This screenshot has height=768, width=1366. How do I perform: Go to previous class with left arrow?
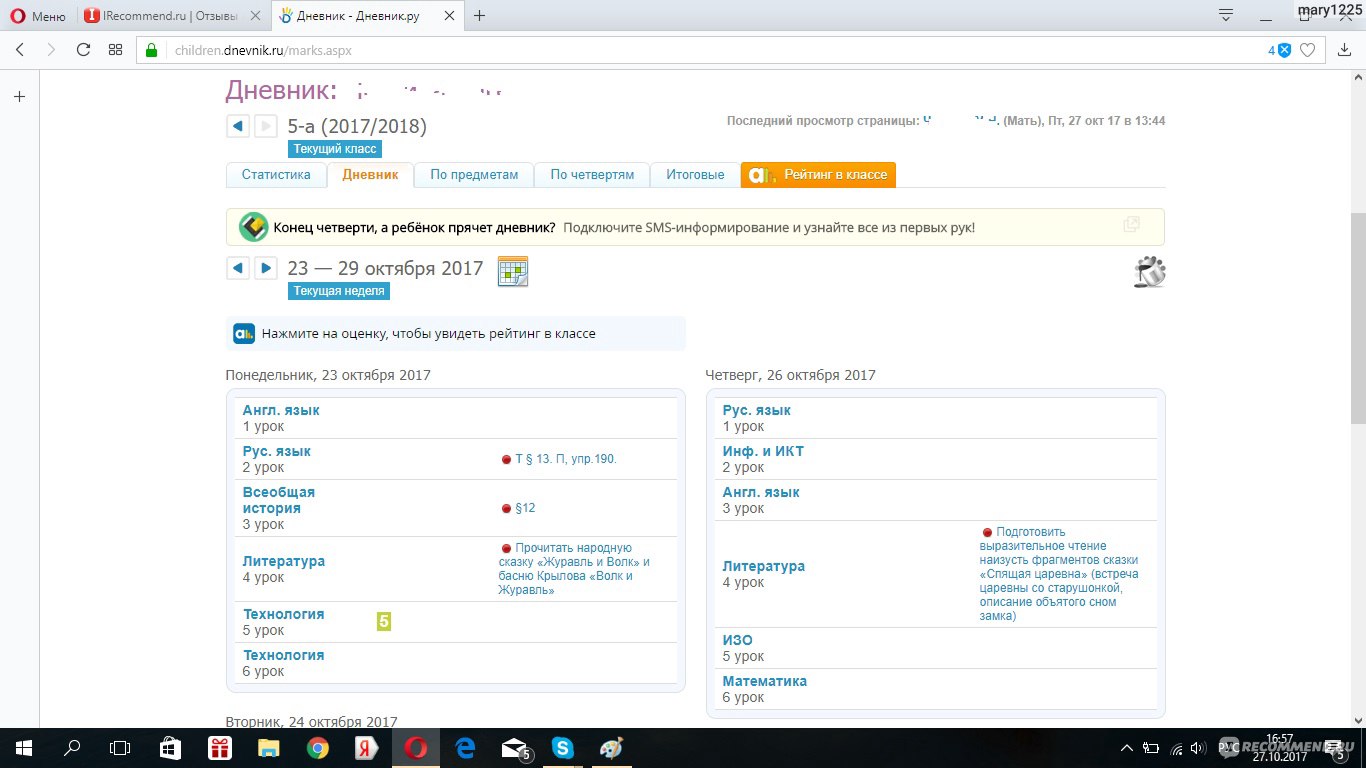[237, 126]
